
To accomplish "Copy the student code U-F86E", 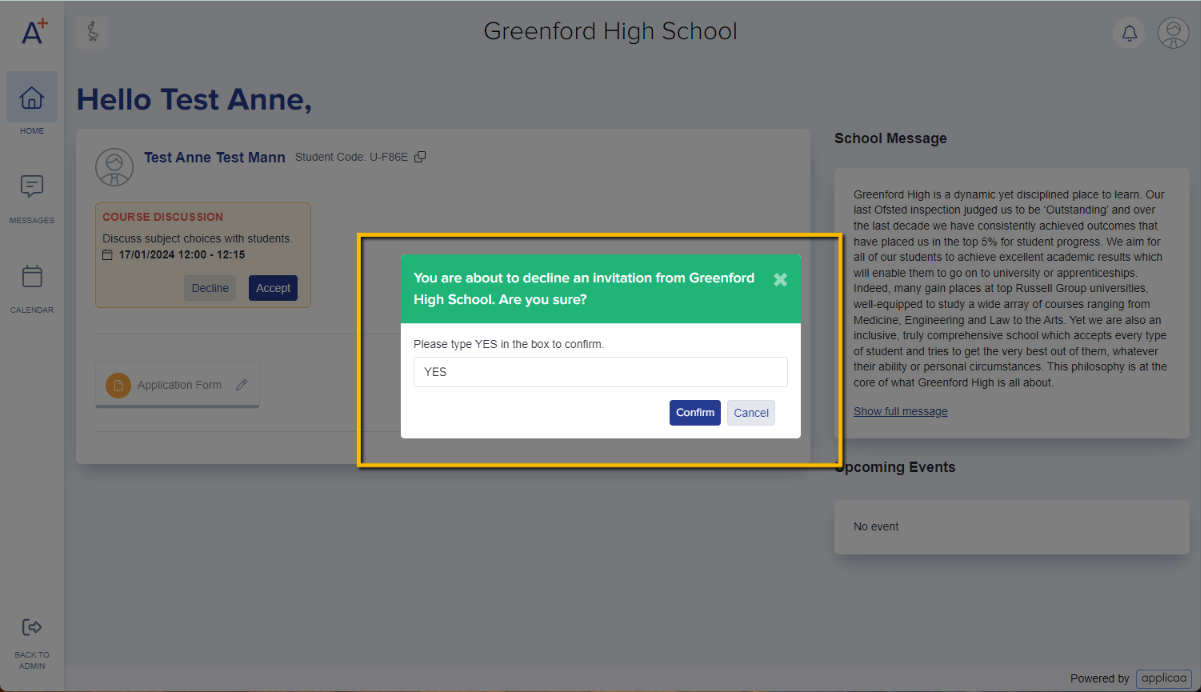I will tap(420, 157).
